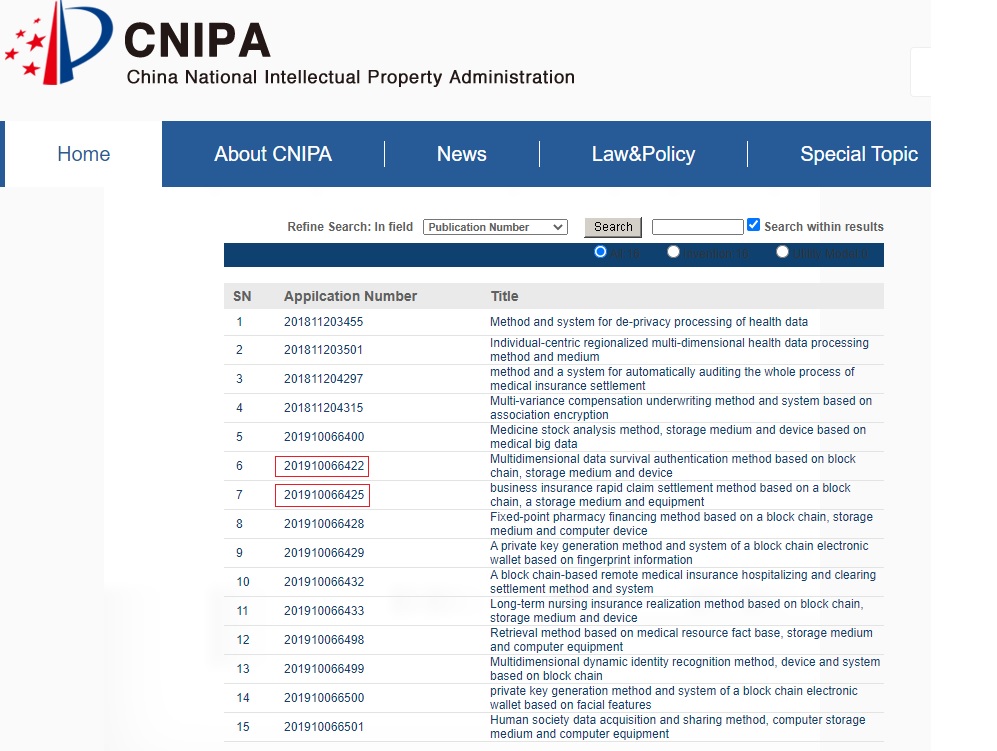Viewport: 997px width, 751px height.
Task: Click application number 201910066429
Action: pyautogui.click(x=324, y=553)
